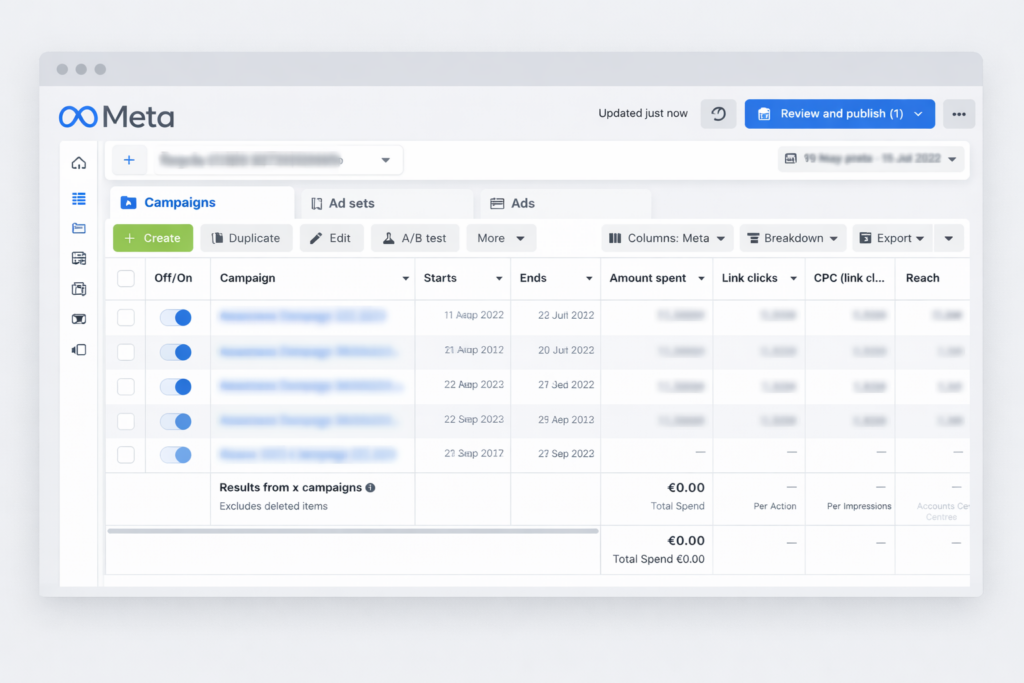Toggle off the first campaign switch

(x=176, y=317)
